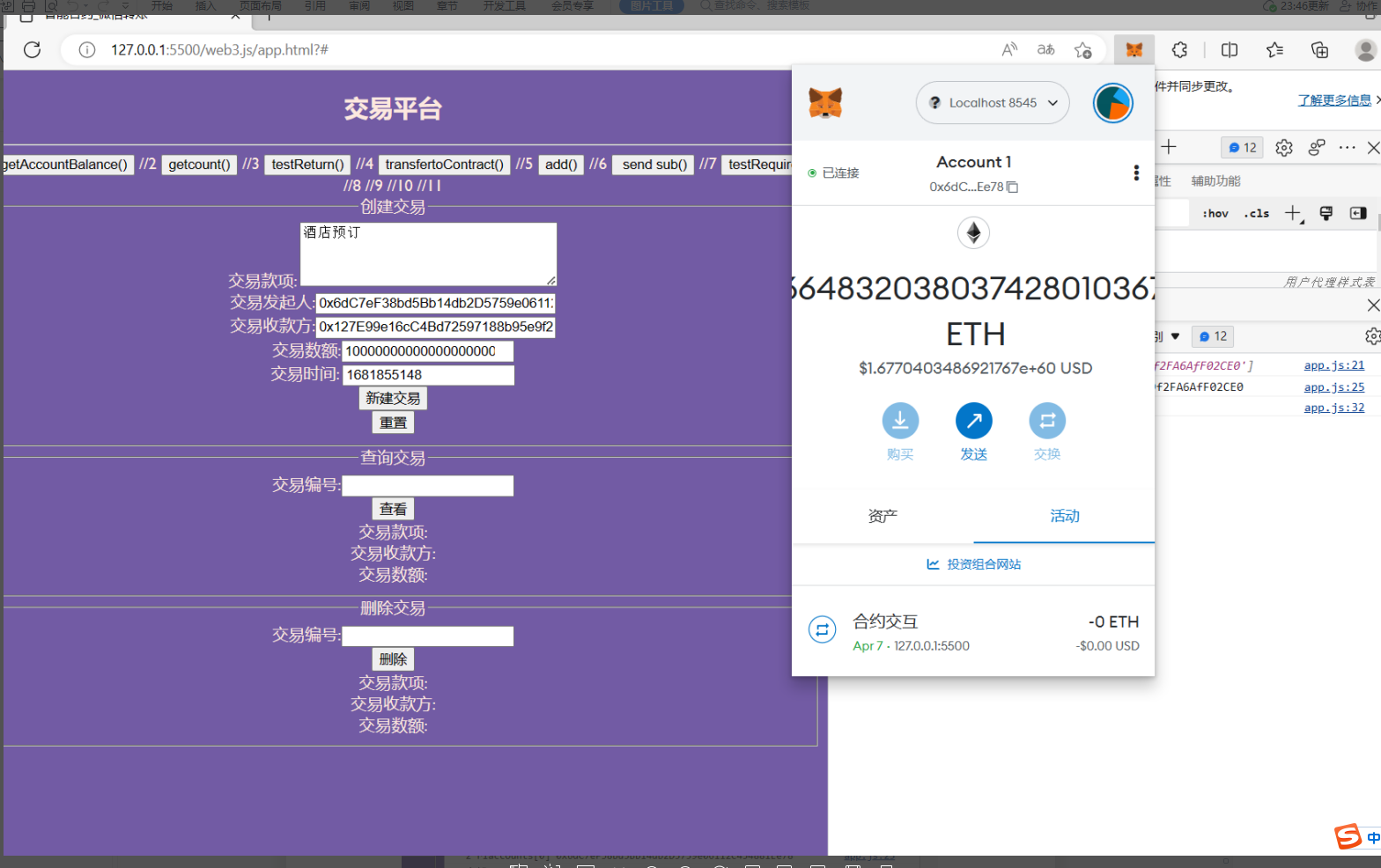
Task: Click 交易编号 field under 删除交易
Action: (427, 636)
